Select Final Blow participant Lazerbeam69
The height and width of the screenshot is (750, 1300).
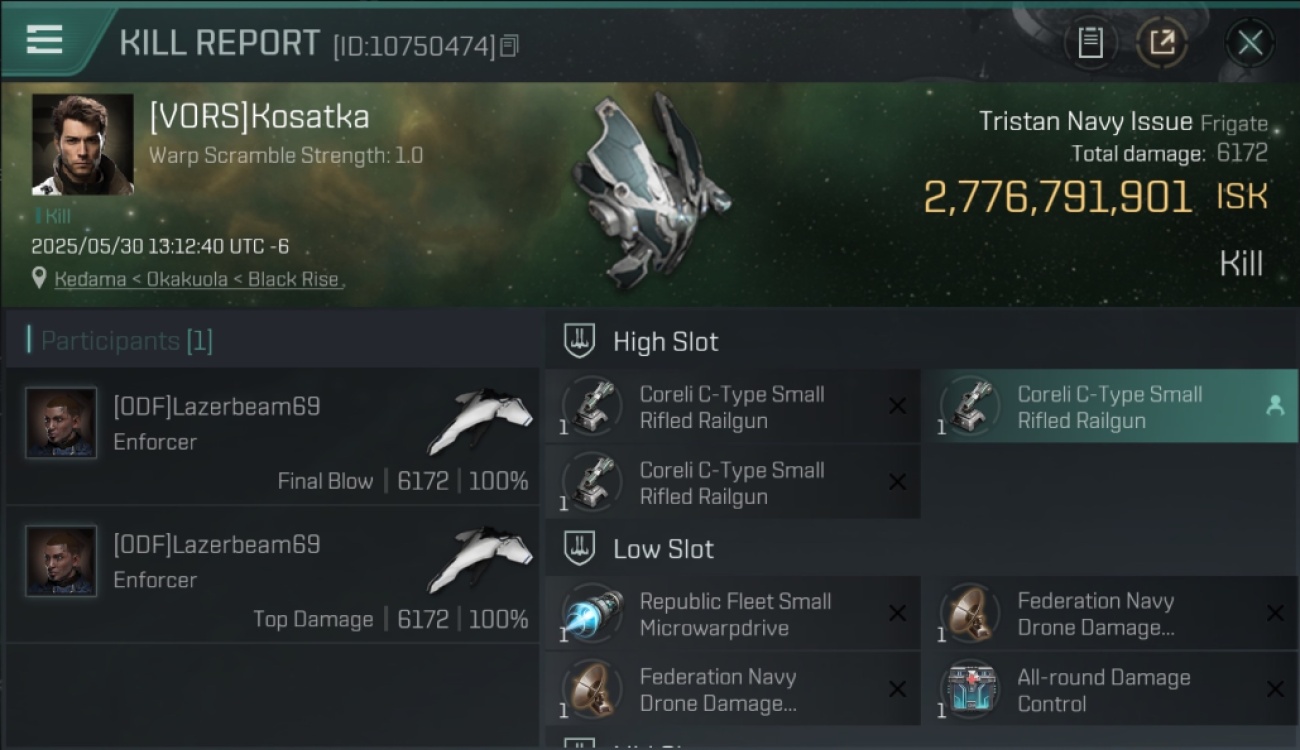[272, 436]
